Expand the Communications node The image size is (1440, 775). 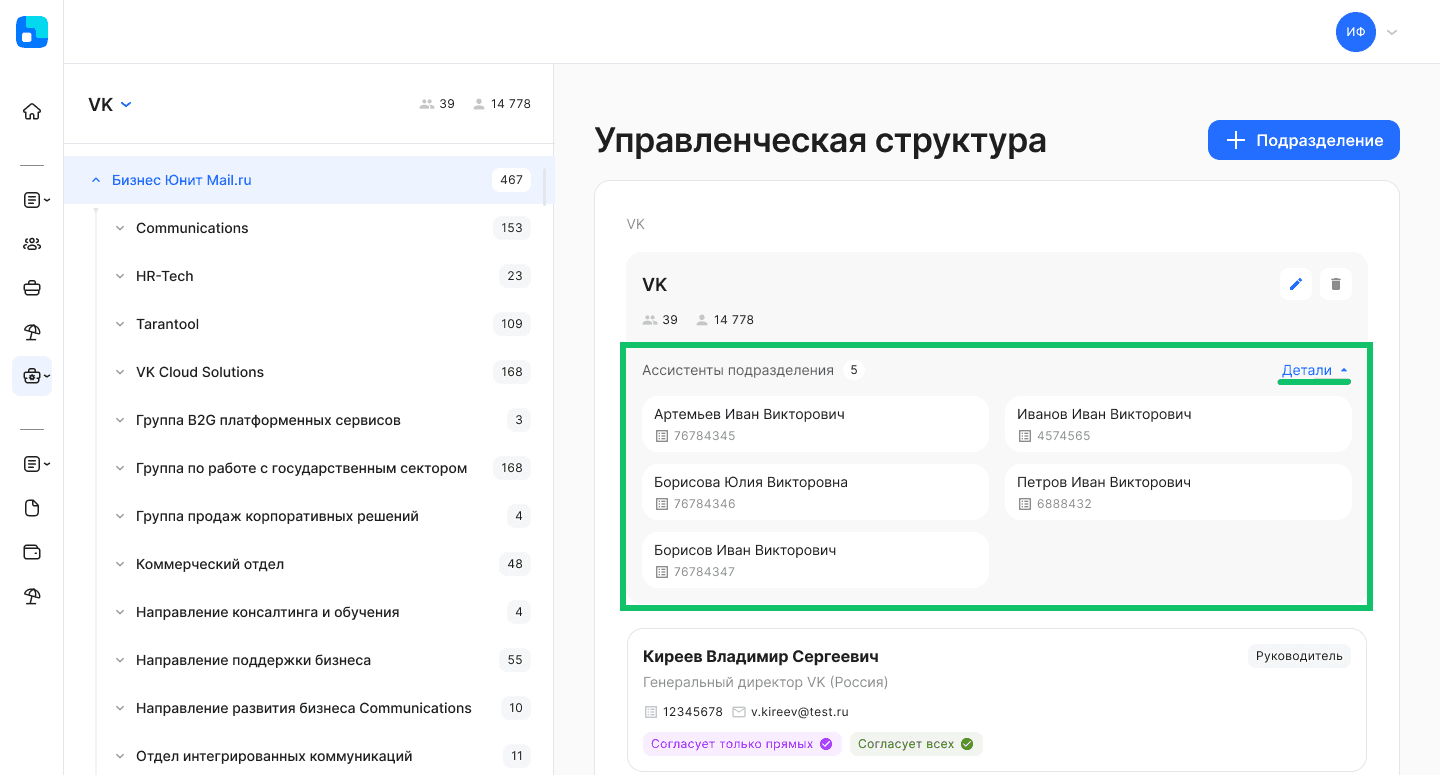tap(120, 228)
